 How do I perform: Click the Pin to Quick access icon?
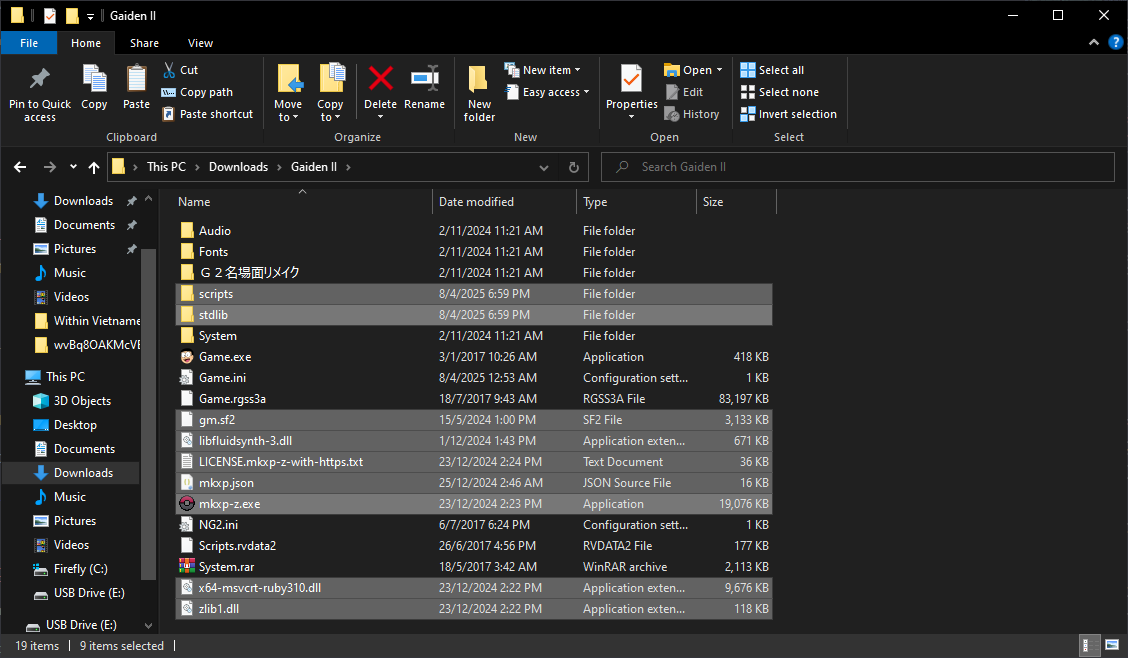click(x=40, y=80)
